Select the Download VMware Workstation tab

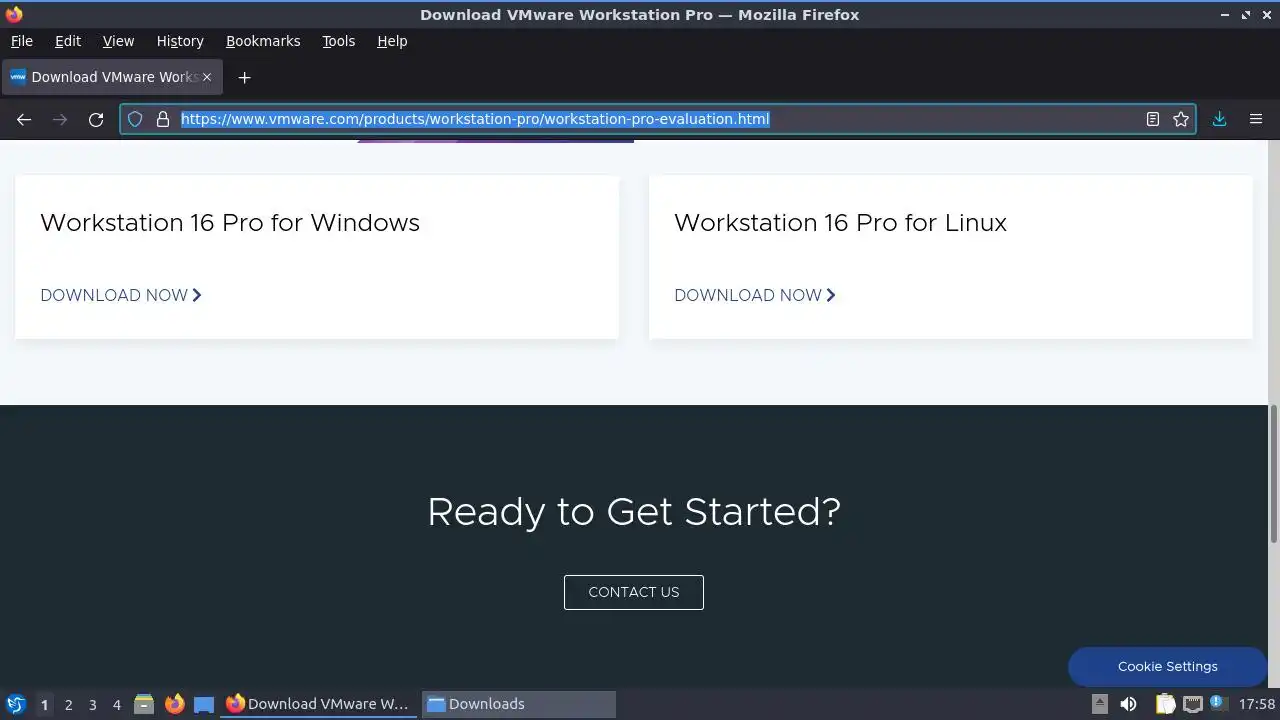pyautogui.click(x=110, y=77)
